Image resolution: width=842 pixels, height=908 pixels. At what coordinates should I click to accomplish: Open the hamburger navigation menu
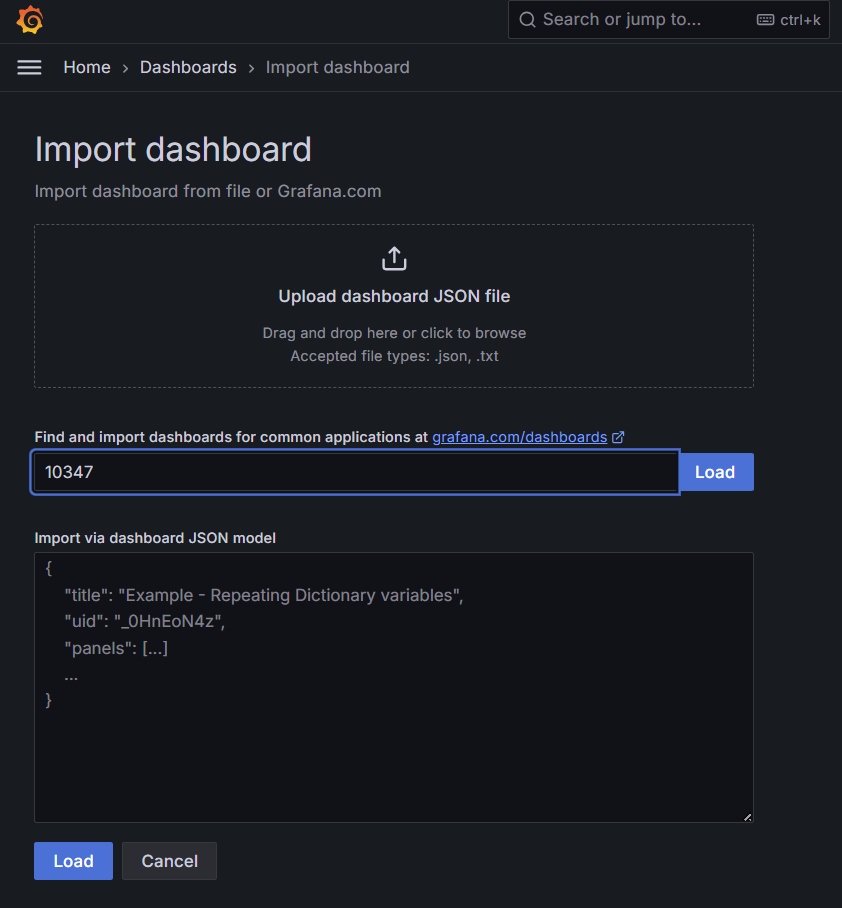point(30,68)
